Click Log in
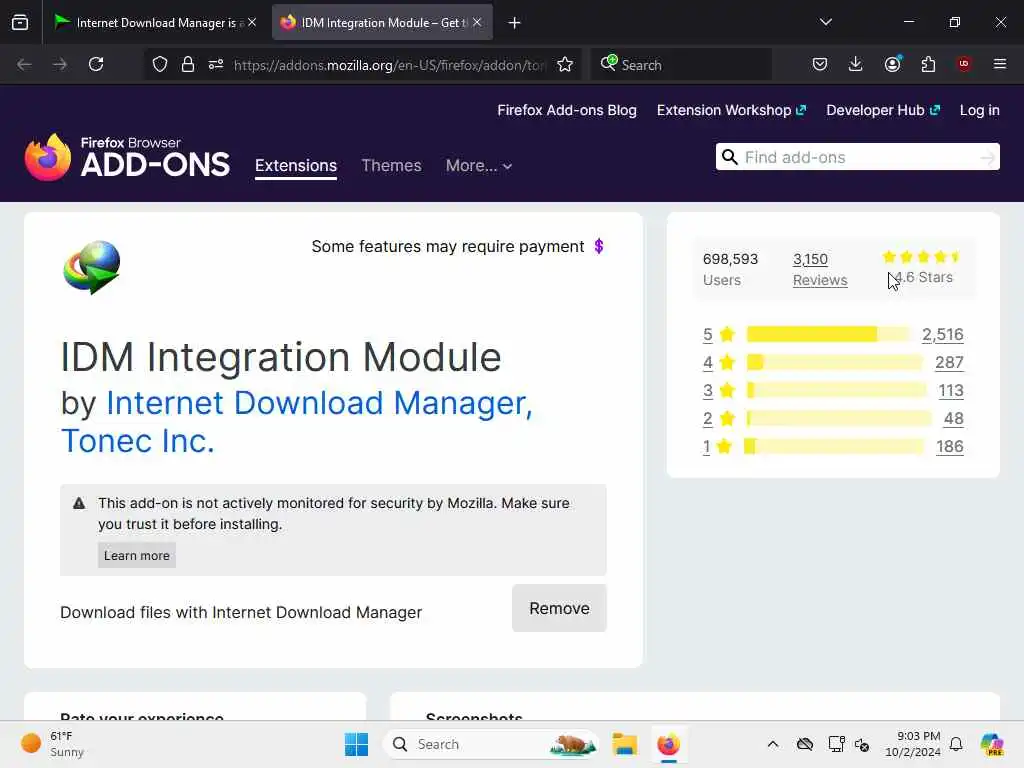The width and height of the screenshot is (1024, 768). [979, 110]
